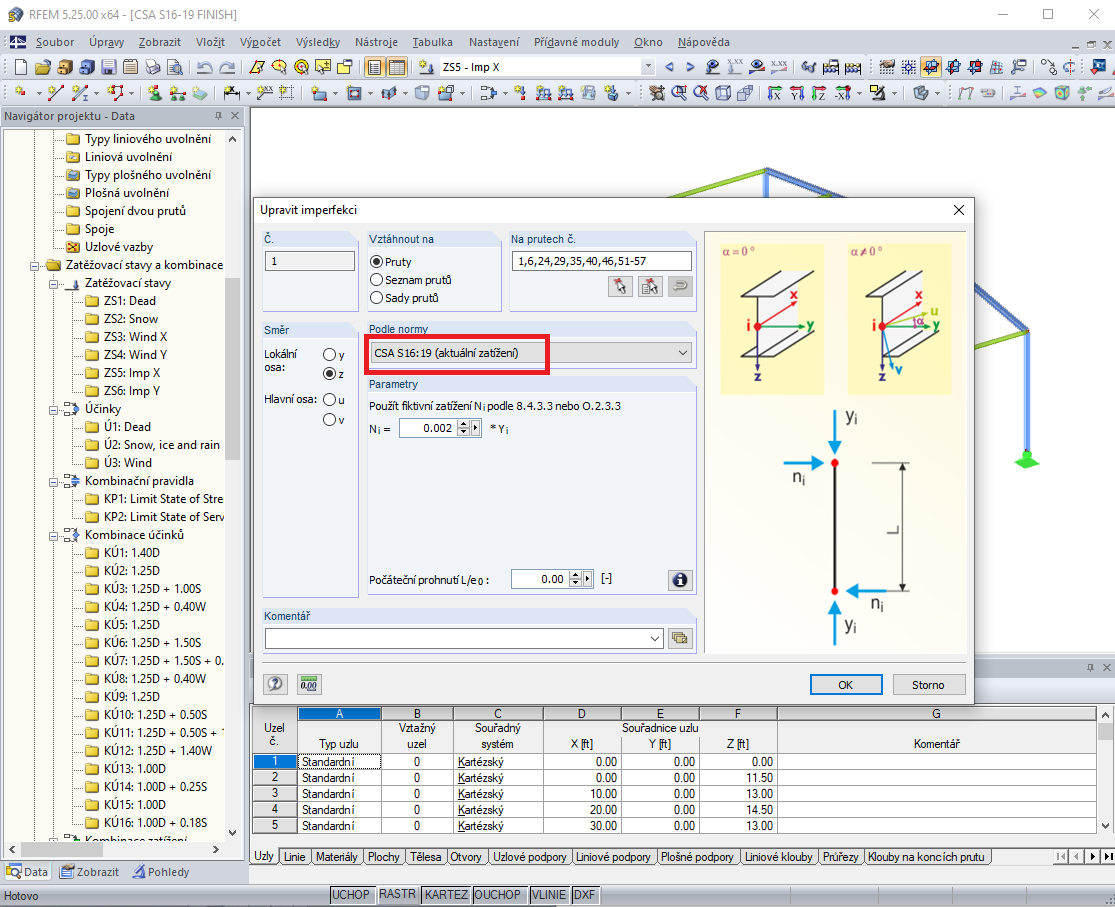Click the Redo arrow icon
This screenshot has height=907, width=1115.
coord(227,67)
